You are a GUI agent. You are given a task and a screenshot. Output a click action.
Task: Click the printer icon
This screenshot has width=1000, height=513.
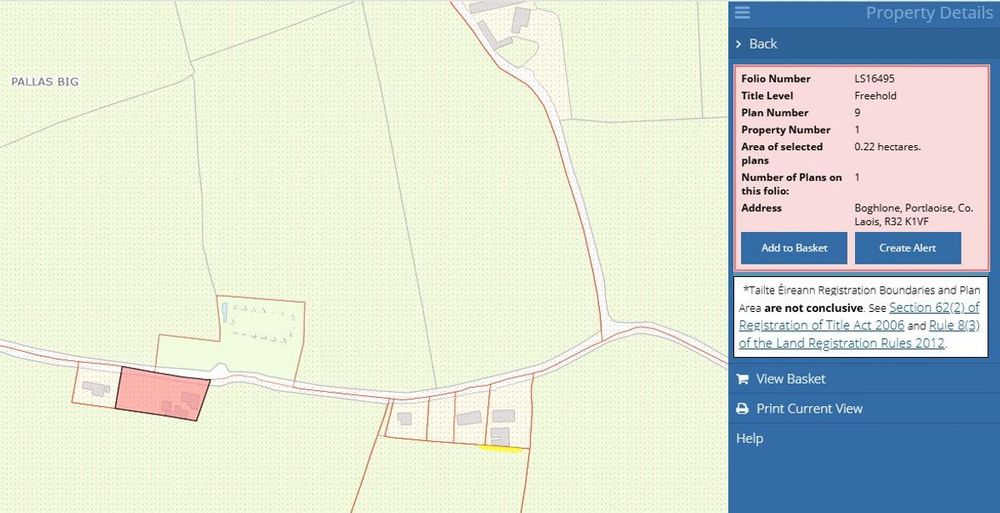(742, 409)
